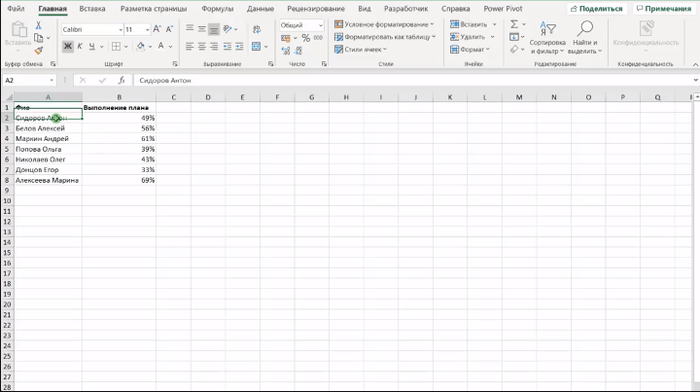The image size is (700, 392).
Task: Collapse the ribbon with the chevron
Action: (695, 64)
